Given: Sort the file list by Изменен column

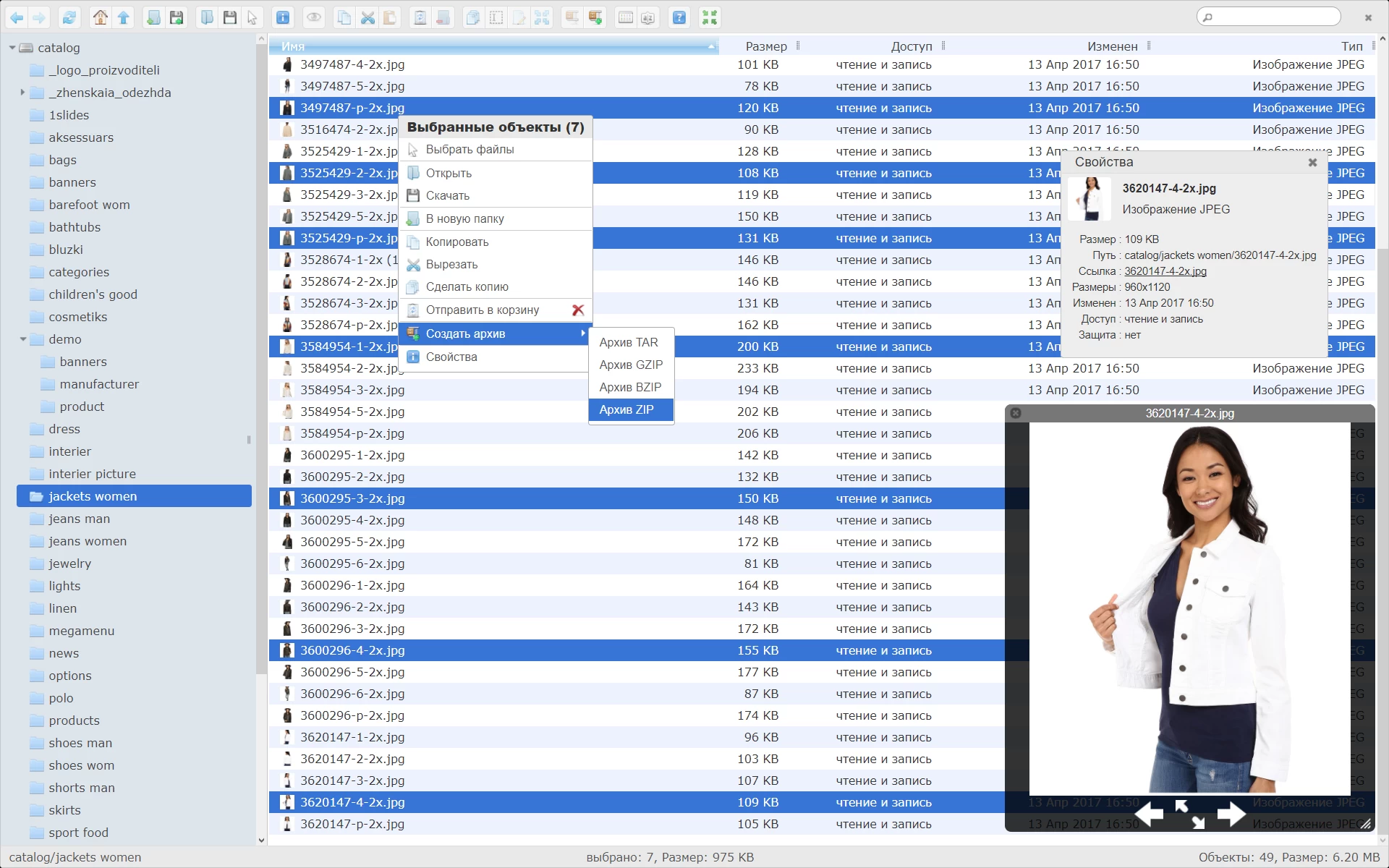Looking at the screenshot, I should (1113, 46).
